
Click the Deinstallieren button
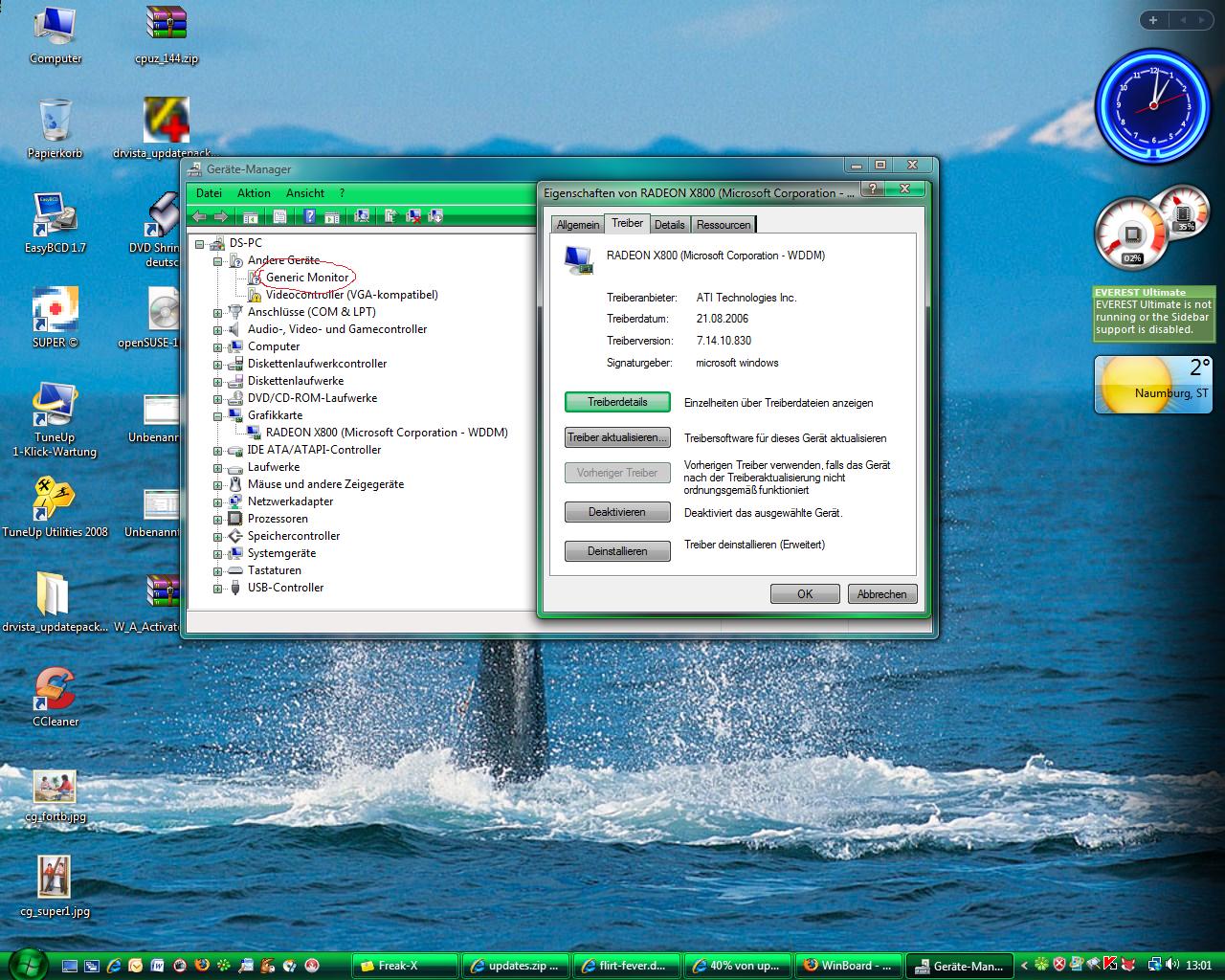(617, 551)
